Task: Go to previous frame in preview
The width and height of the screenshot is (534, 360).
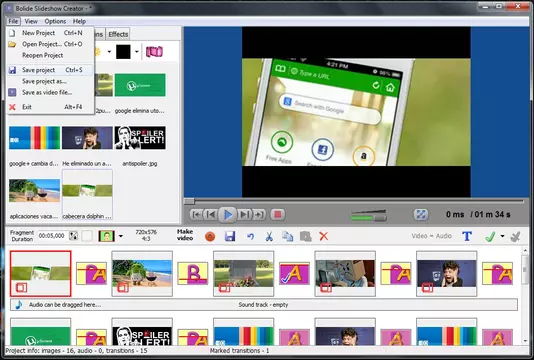Action: (211, 215)
